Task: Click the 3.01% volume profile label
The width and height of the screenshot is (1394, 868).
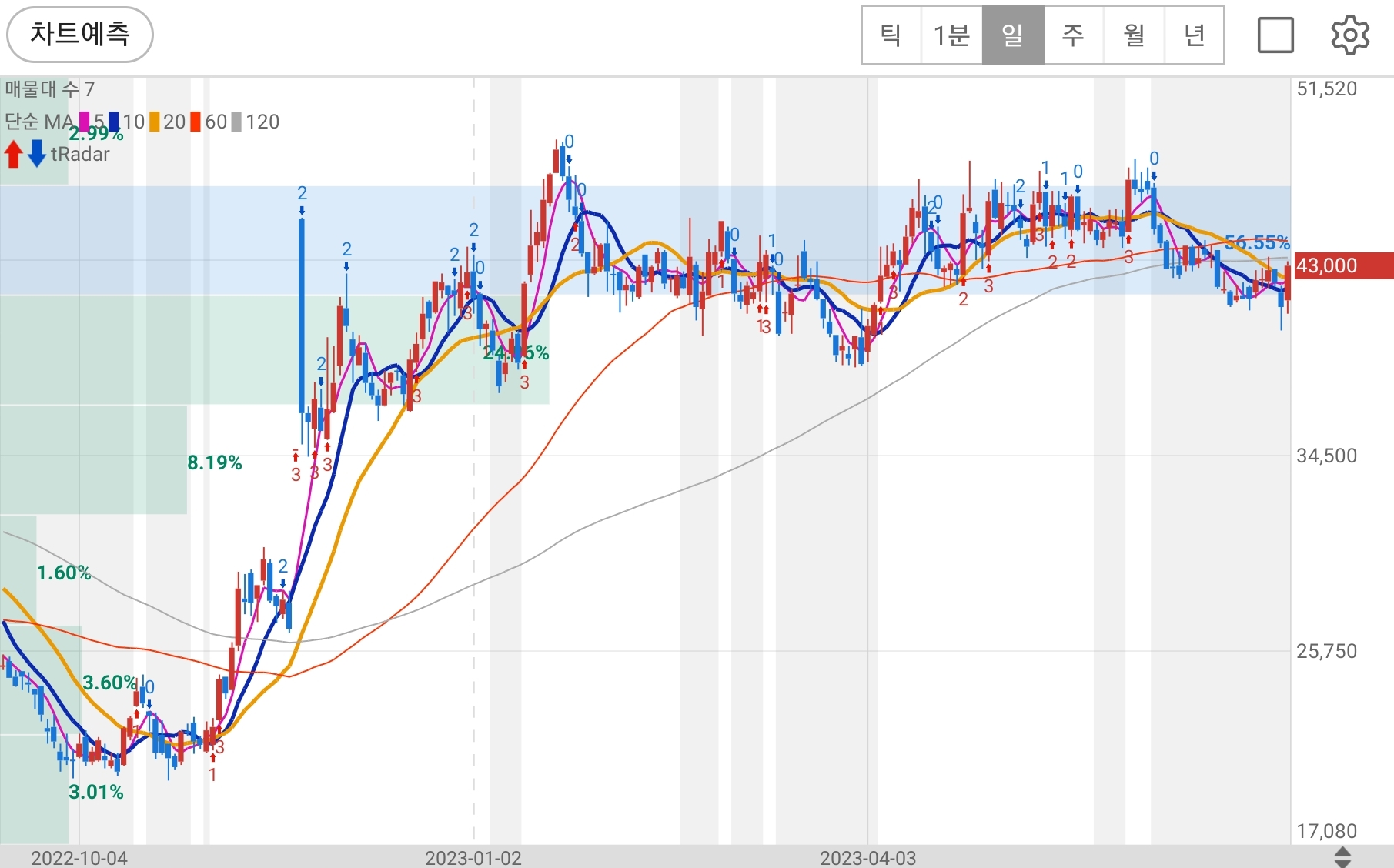Action: click(x=96, y=792)
